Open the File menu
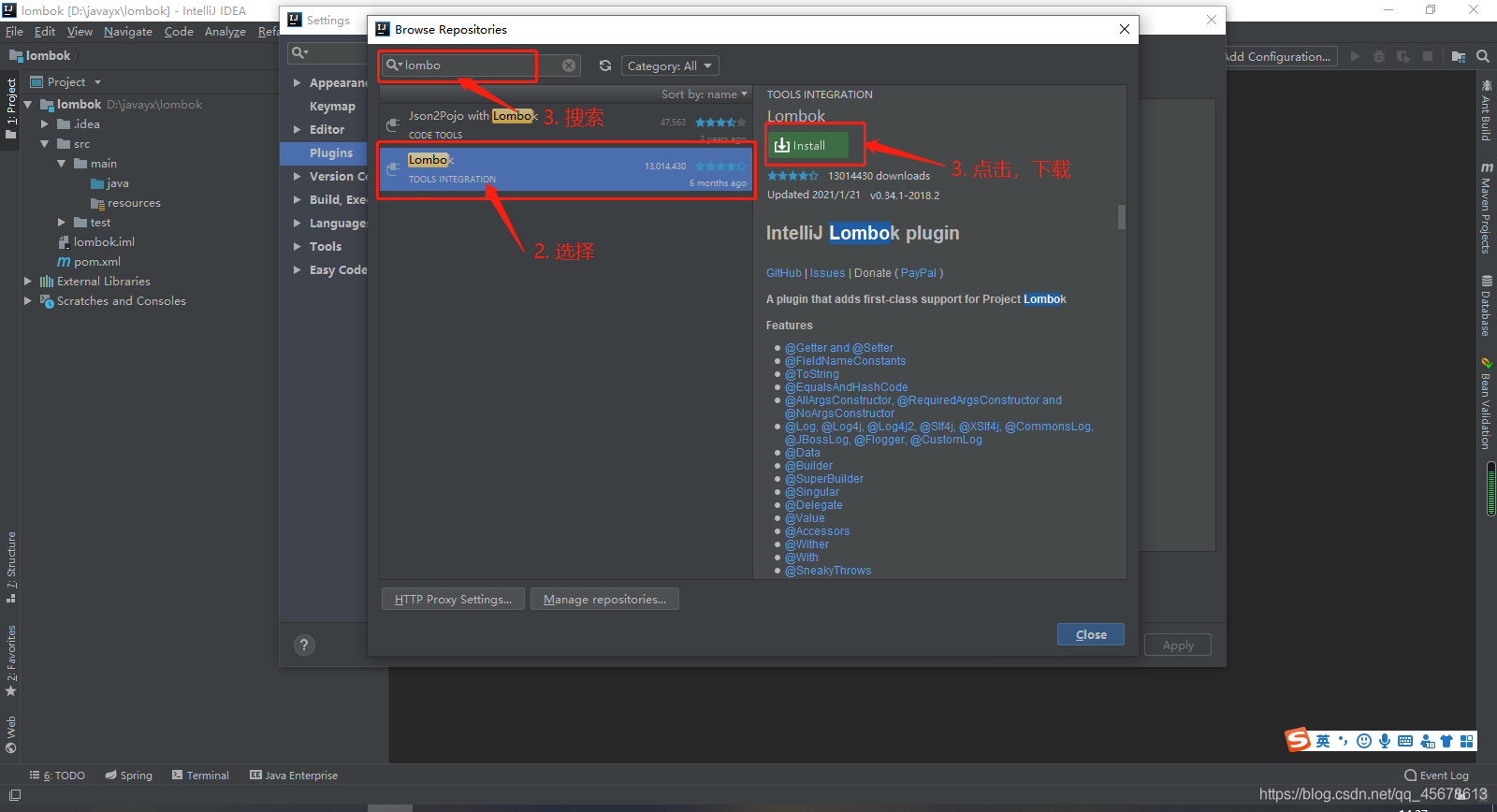The image size is (1497, 812). click(x=14, y=32)
